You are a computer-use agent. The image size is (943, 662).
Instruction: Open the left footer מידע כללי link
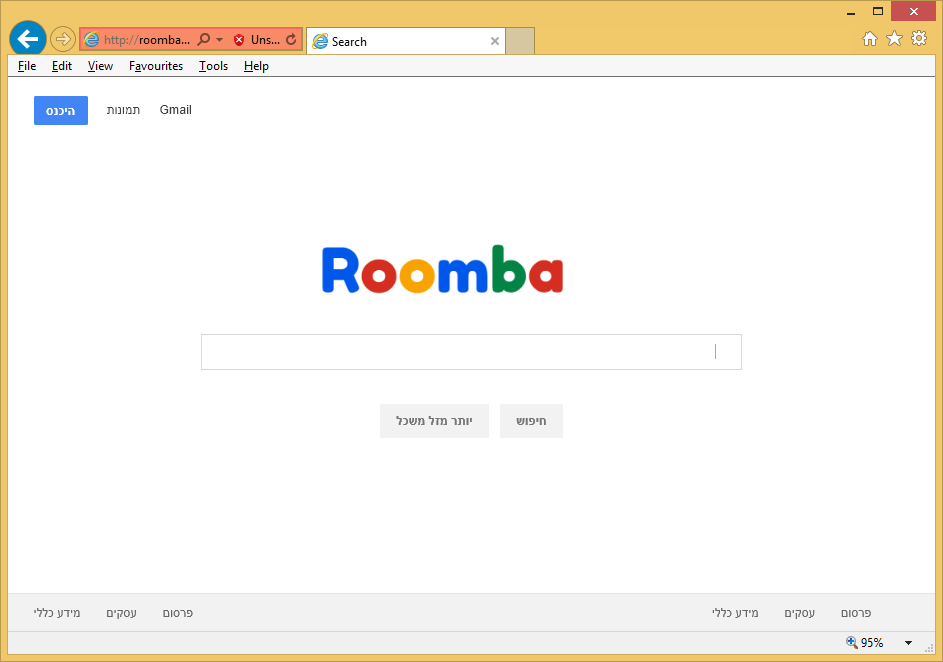pyautogui.click(x=57, y=613)
